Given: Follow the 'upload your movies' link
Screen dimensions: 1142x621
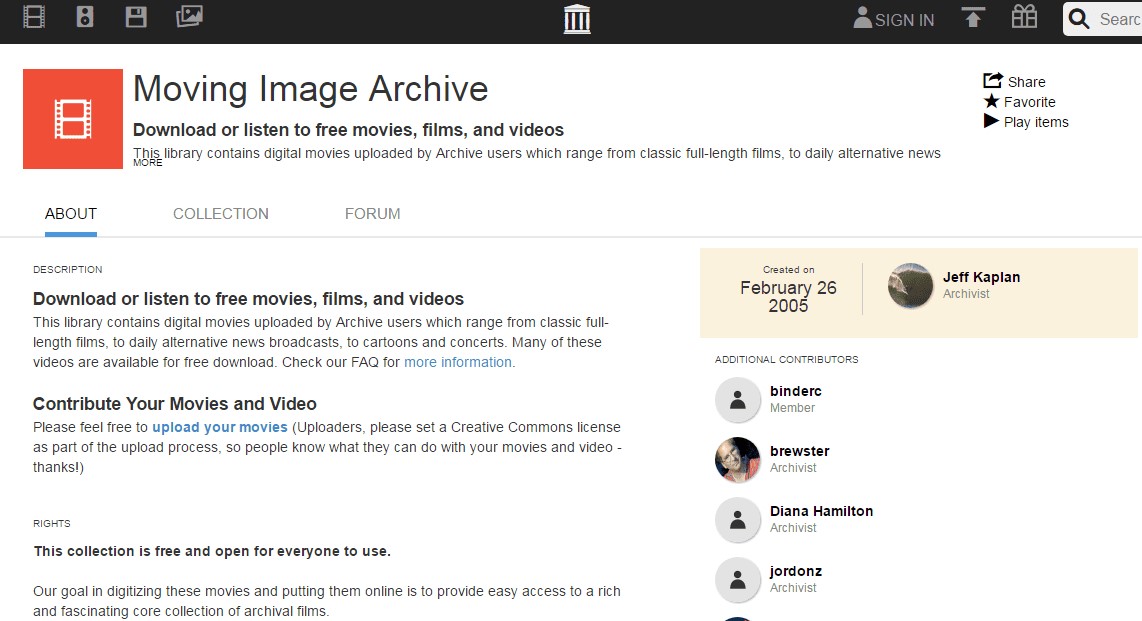Looking at the screenshot, I should (x=220, y=427).
